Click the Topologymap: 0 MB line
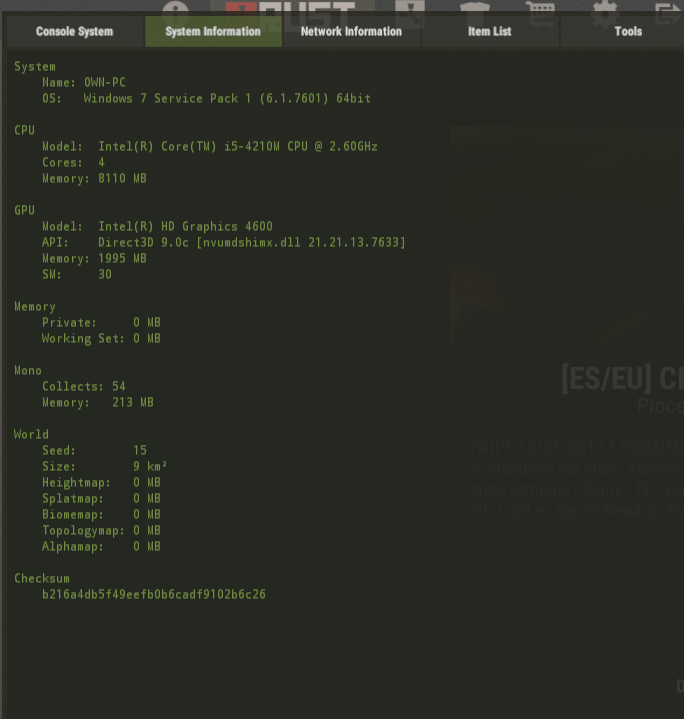This screenshot has width=684, height=719. pos(101,531)
